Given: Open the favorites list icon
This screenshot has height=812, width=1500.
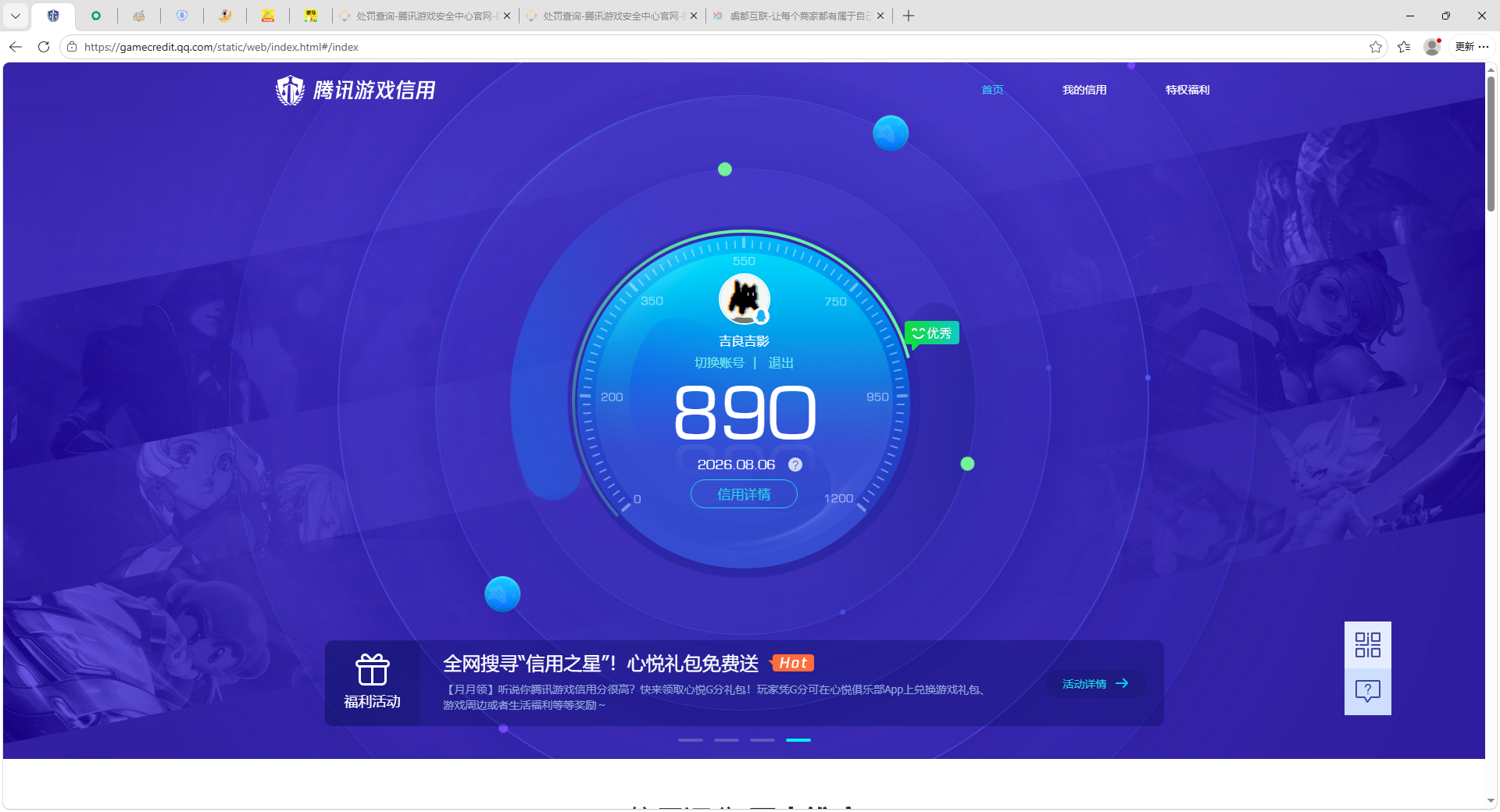Looking at the screenshot, I should point(1404,47).
